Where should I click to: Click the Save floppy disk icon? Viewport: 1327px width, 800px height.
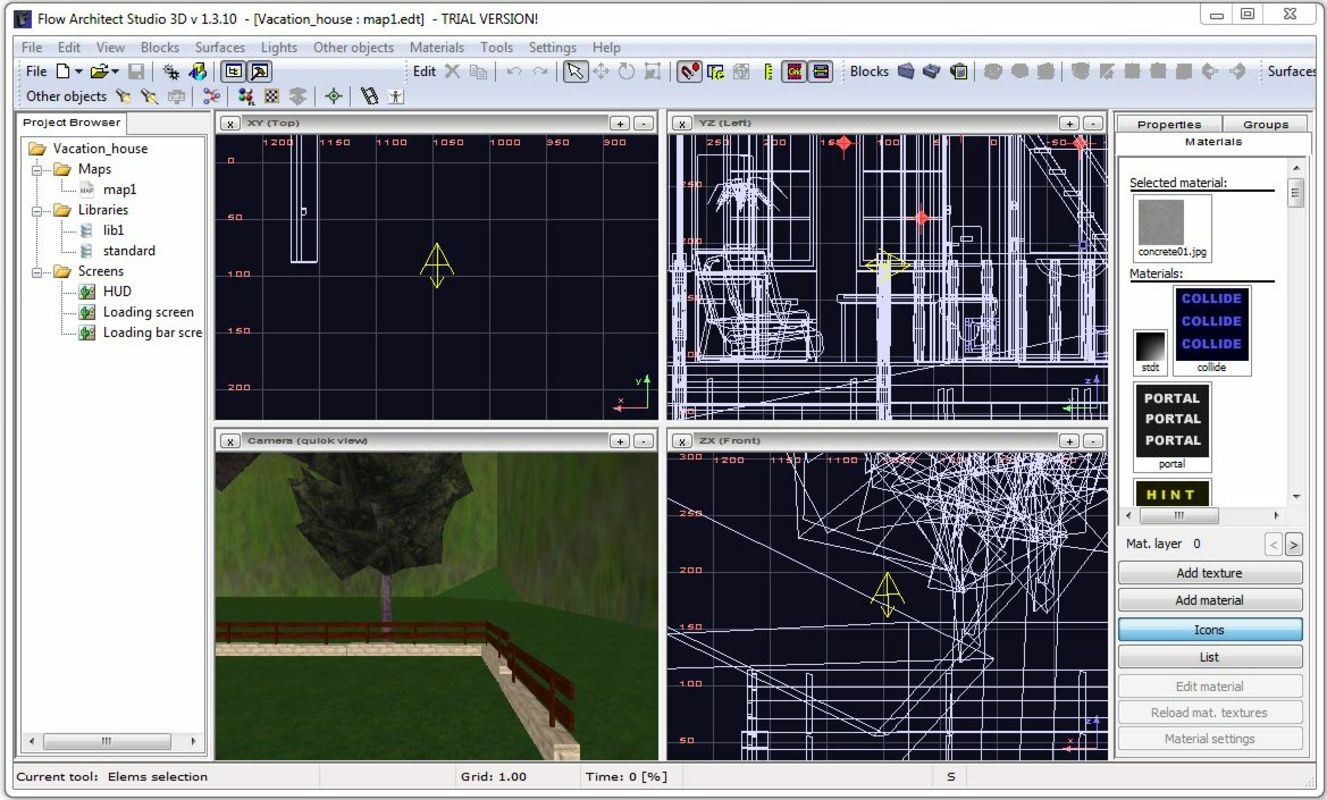point(136,71)
